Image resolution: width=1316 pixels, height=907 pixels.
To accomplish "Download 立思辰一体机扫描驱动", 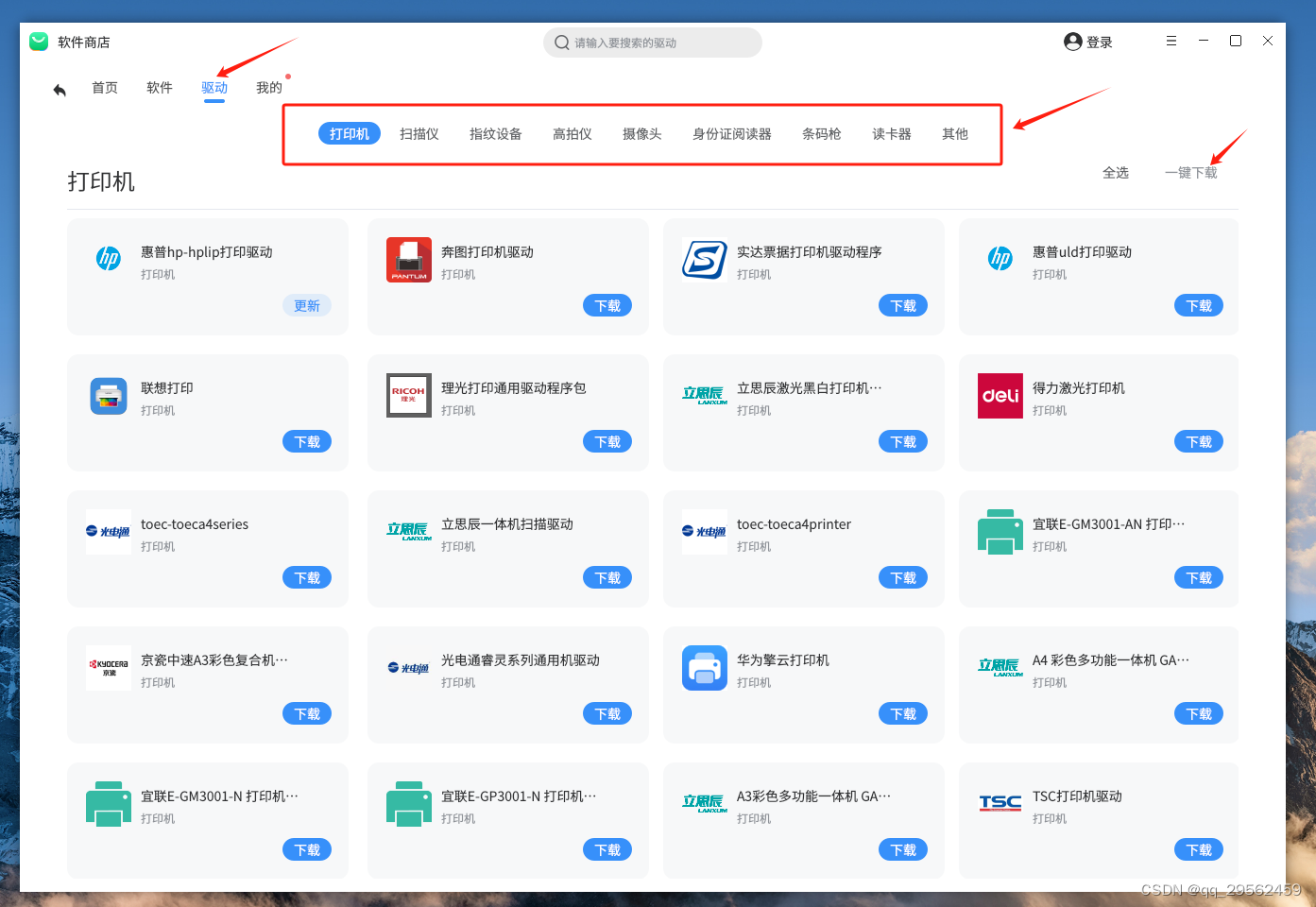I will click(x=607, y=578).
